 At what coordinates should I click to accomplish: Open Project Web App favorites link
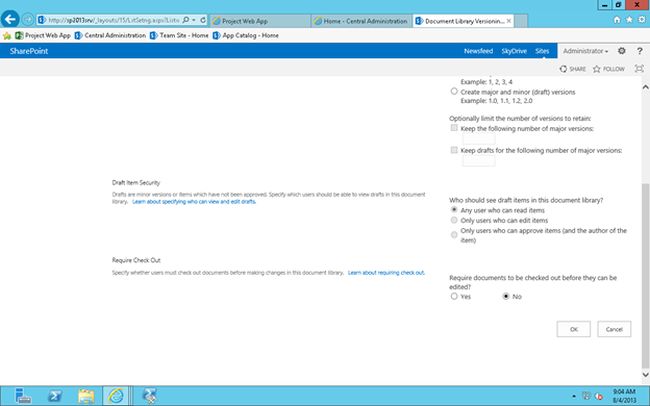click(43, 36)
